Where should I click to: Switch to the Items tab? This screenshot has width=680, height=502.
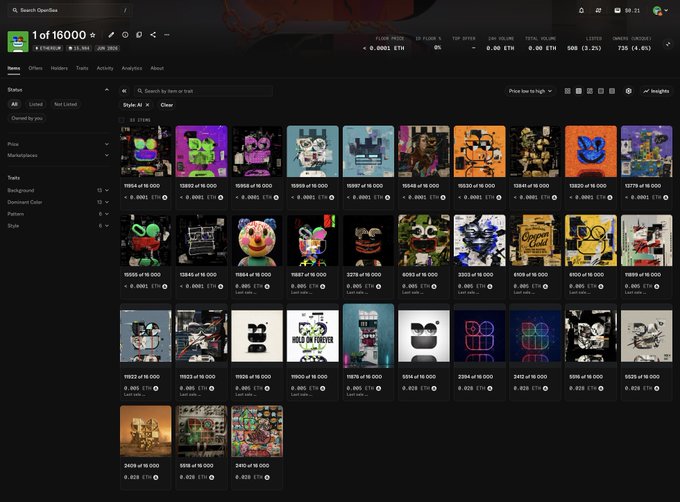pyautogui.click(x=13, y=68)
